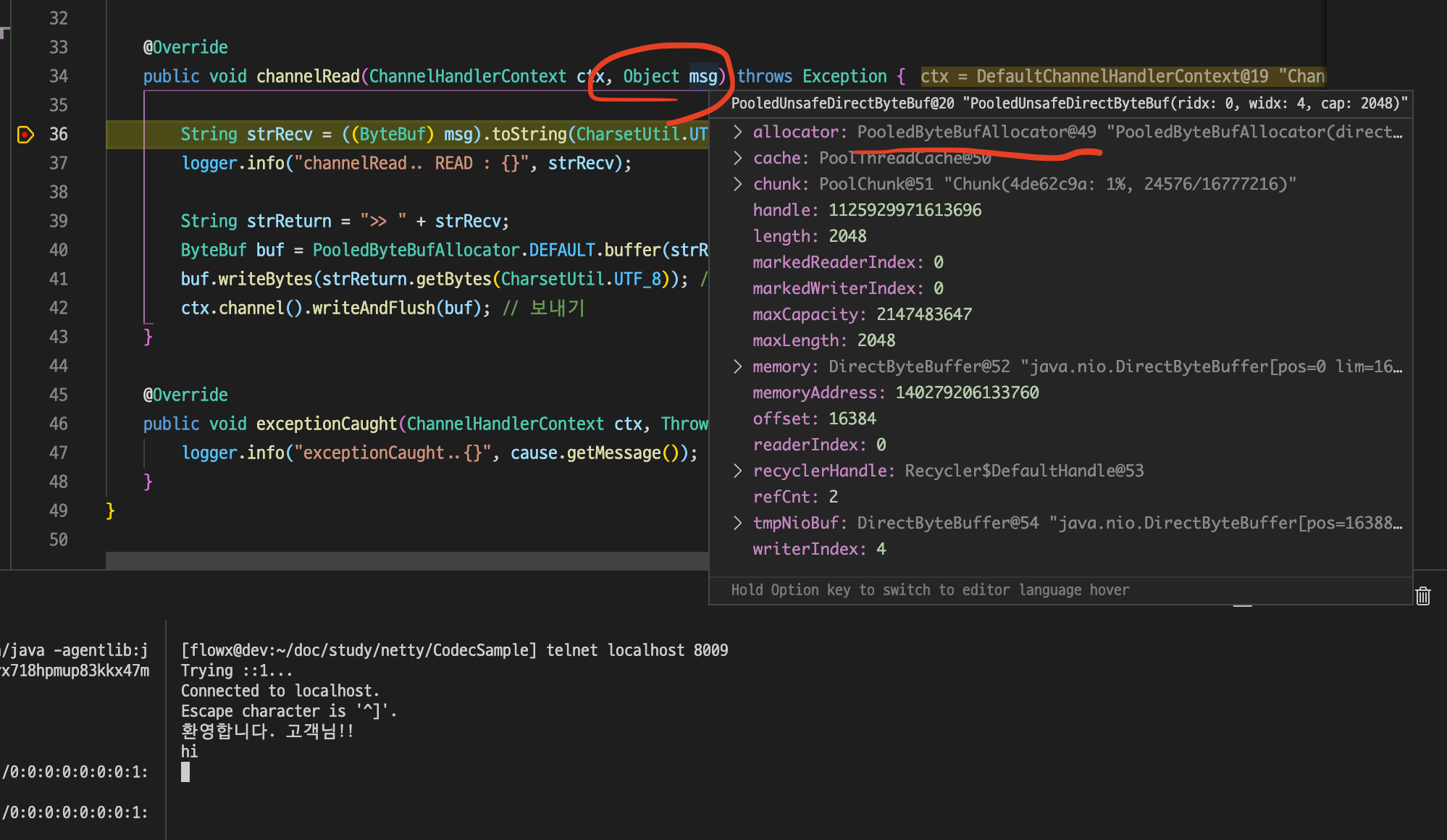Toggle the breakpoint on line 36
Image resolution: width=1447 pixels, height=840 pixels.
point(25,135)
